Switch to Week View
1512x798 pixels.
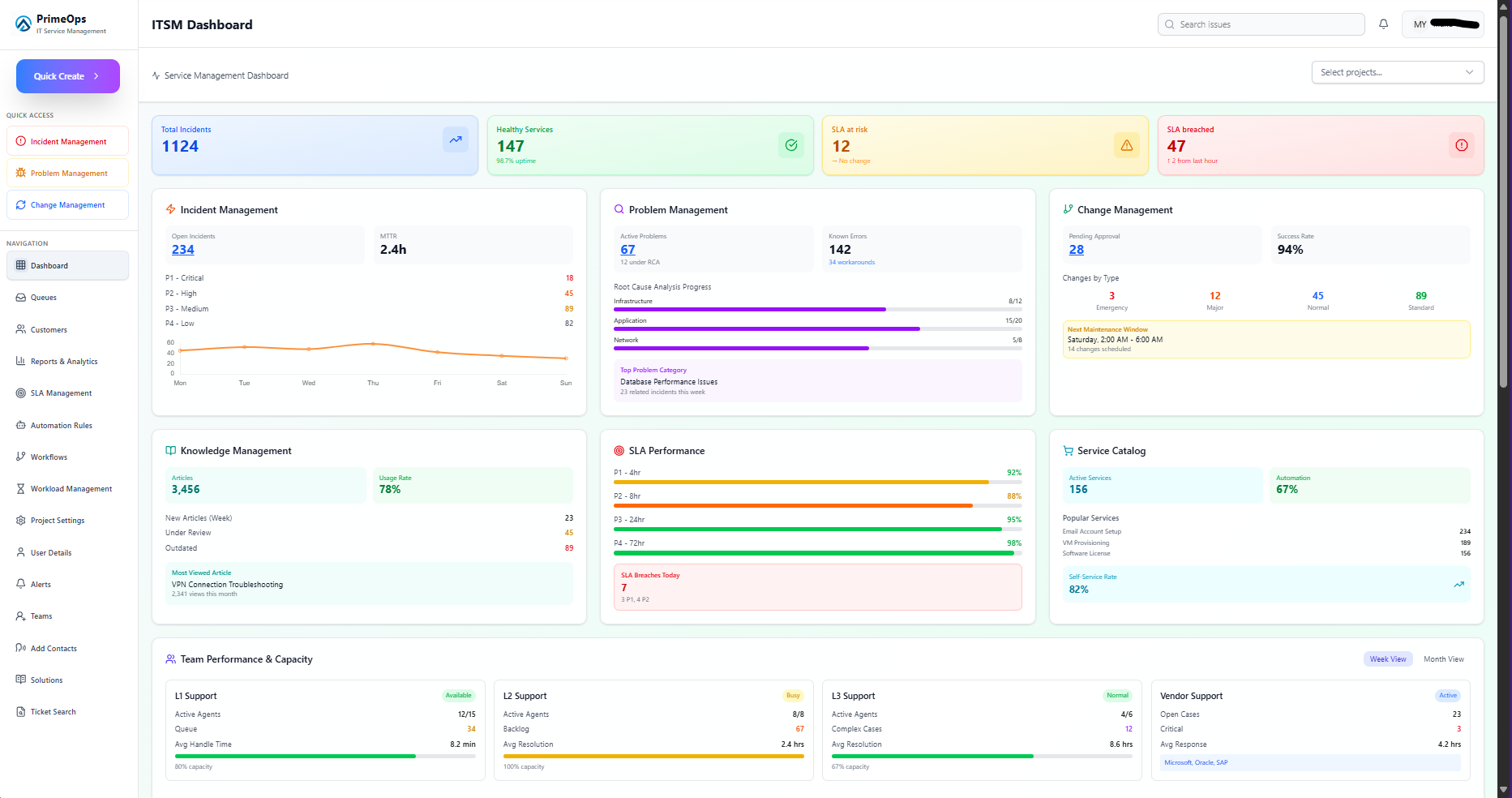(1388, 659)
